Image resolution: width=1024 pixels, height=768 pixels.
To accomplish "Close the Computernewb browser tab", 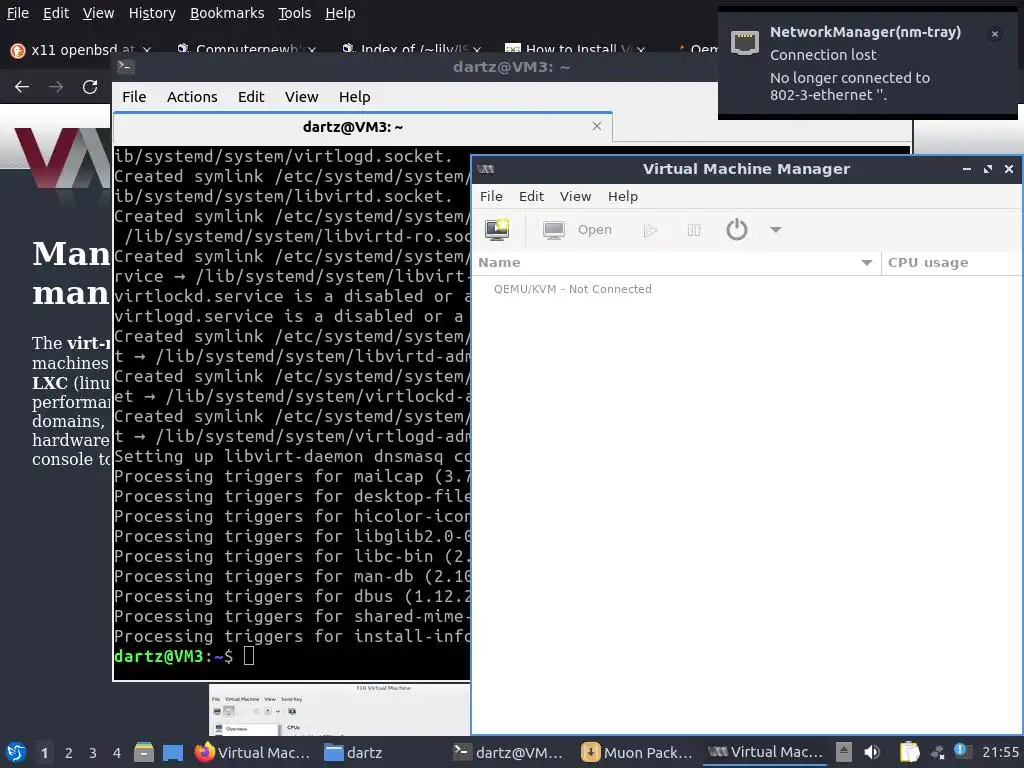I will click(312, 50).
